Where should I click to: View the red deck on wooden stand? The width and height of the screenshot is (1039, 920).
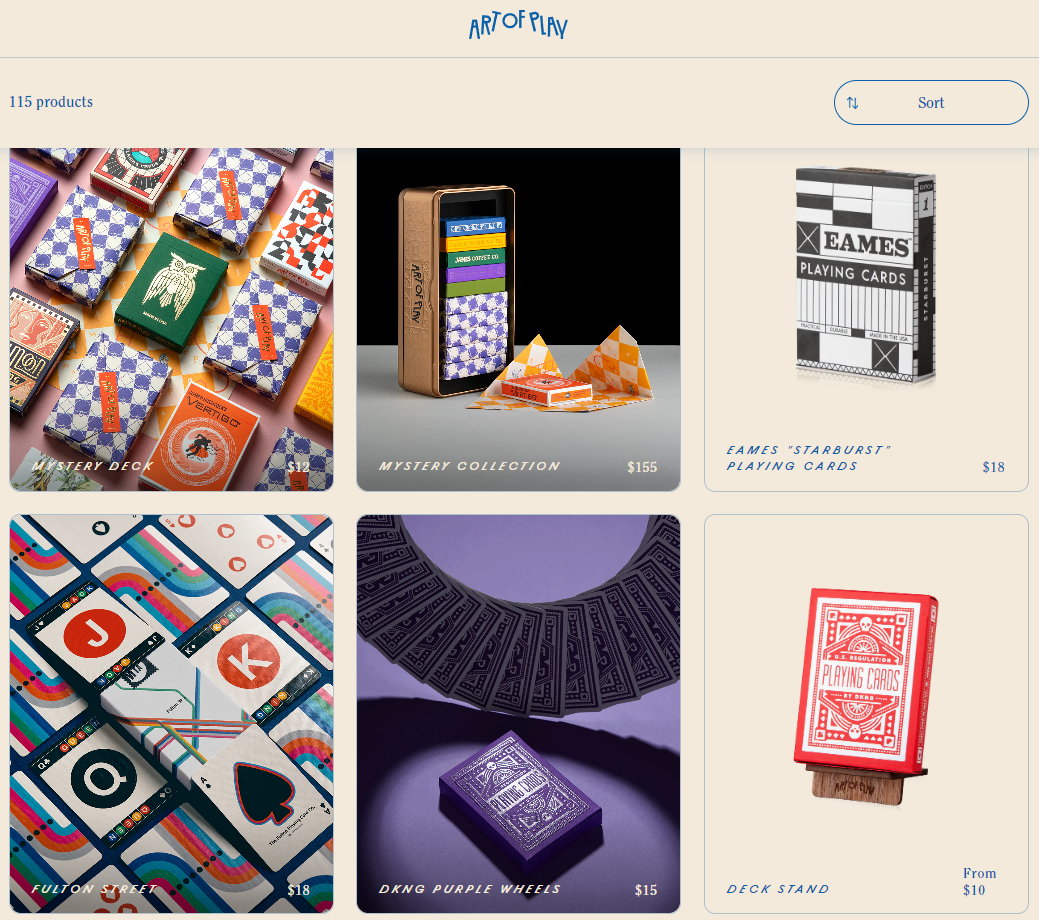pyautogui.click(x=866, y=696)
